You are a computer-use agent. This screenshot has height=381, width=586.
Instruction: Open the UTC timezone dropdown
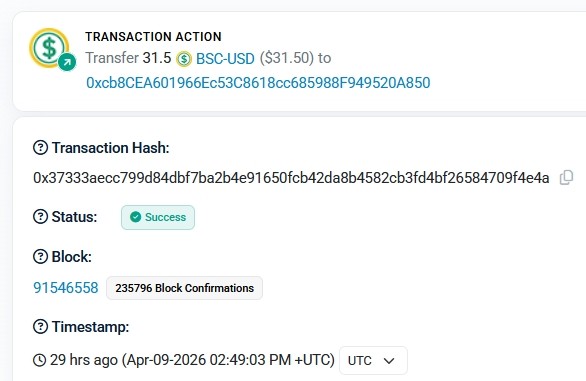coord(373,360)
